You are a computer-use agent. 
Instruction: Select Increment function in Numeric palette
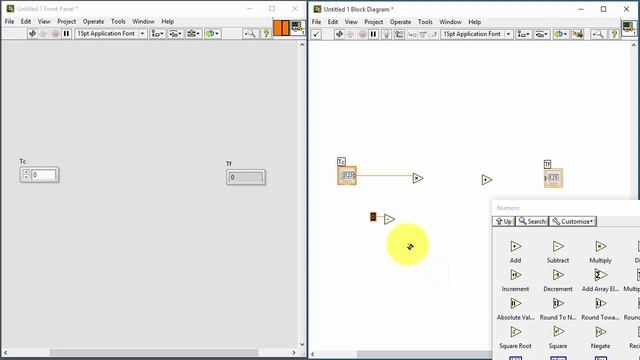[516, 275]
